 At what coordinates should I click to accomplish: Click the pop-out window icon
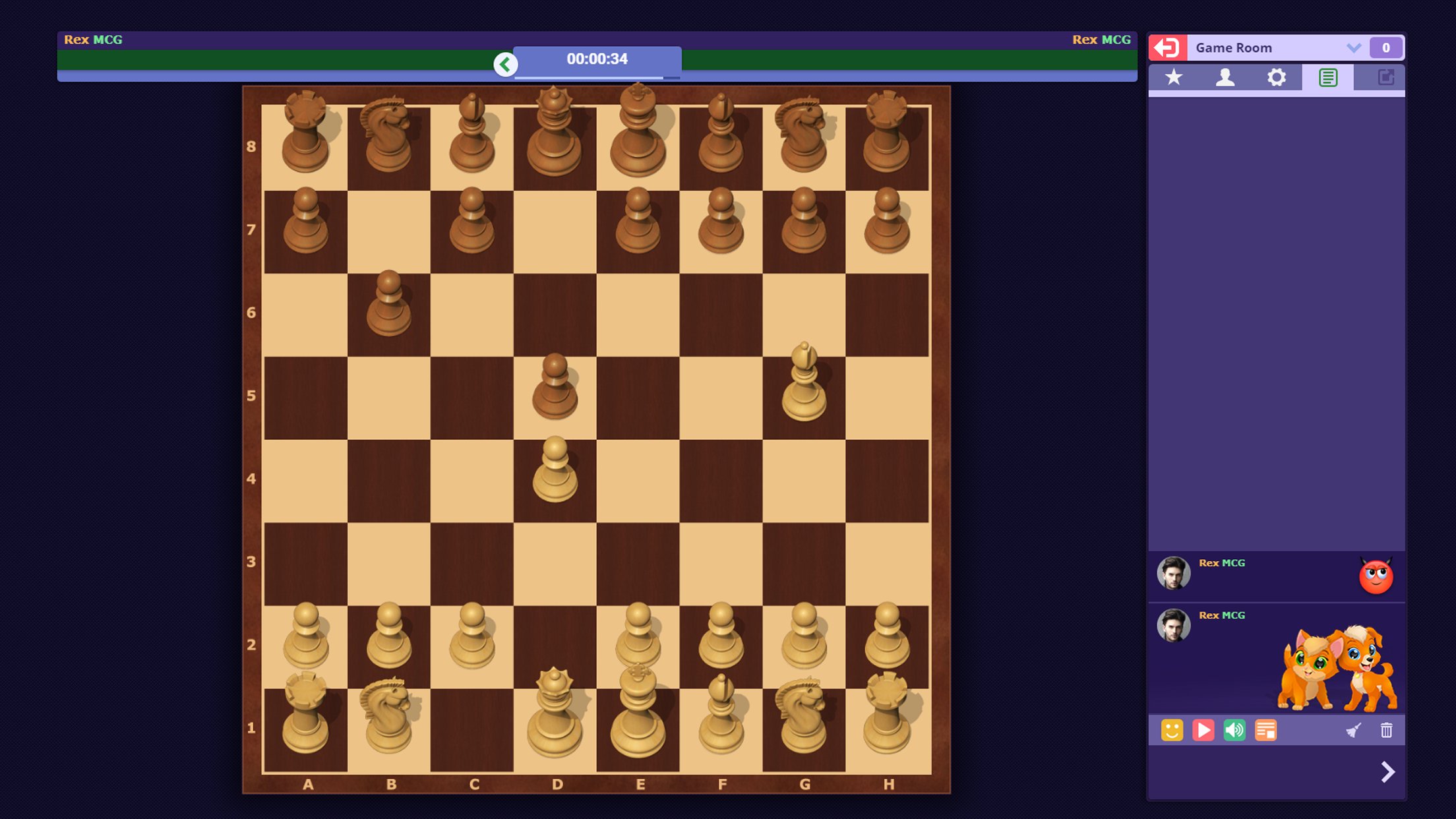tap(1385, 78)
